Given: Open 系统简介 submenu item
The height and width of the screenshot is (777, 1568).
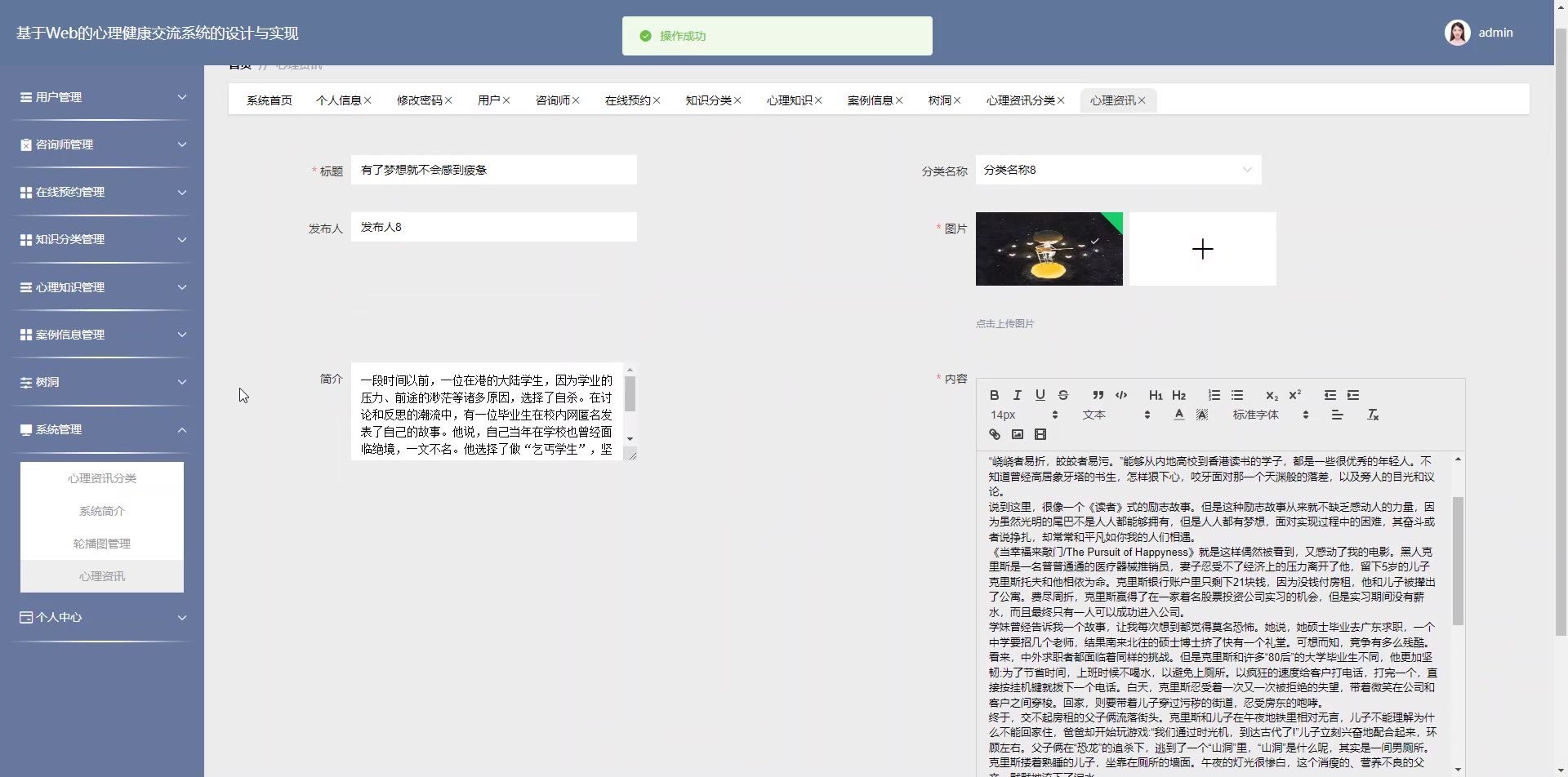Looking at the screenshot, I should click(x=102, y=511).
